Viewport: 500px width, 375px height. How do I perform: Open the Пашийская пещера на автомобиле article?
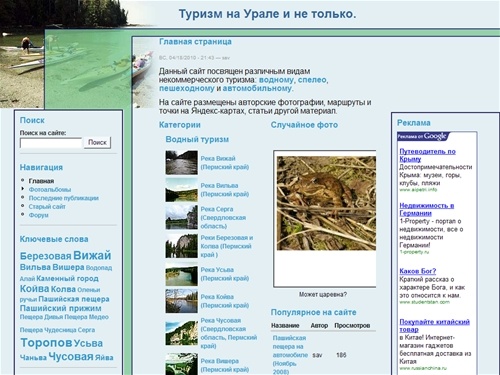(290, 355)
